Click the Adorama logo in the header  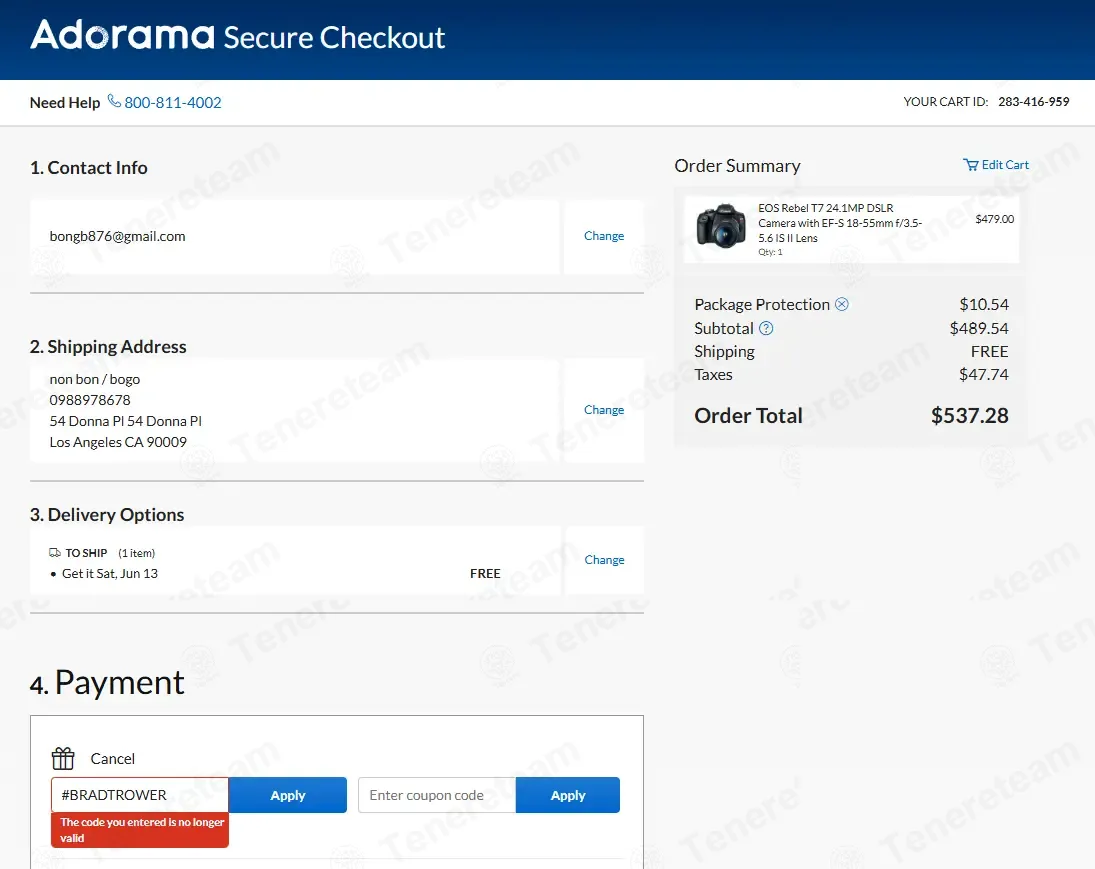click(122, 35)
